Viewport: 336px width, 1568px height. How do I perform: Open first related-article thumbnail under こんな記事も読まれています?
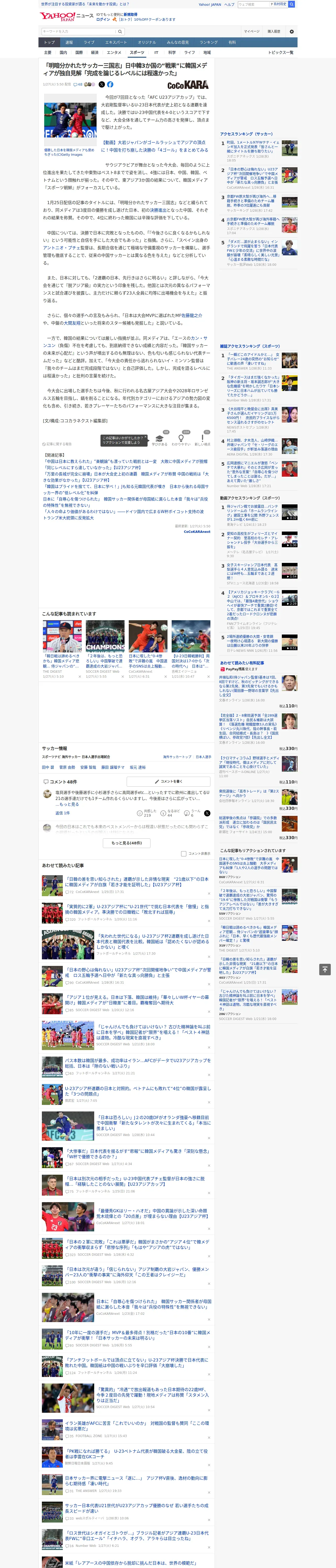[x=62, y=637]
